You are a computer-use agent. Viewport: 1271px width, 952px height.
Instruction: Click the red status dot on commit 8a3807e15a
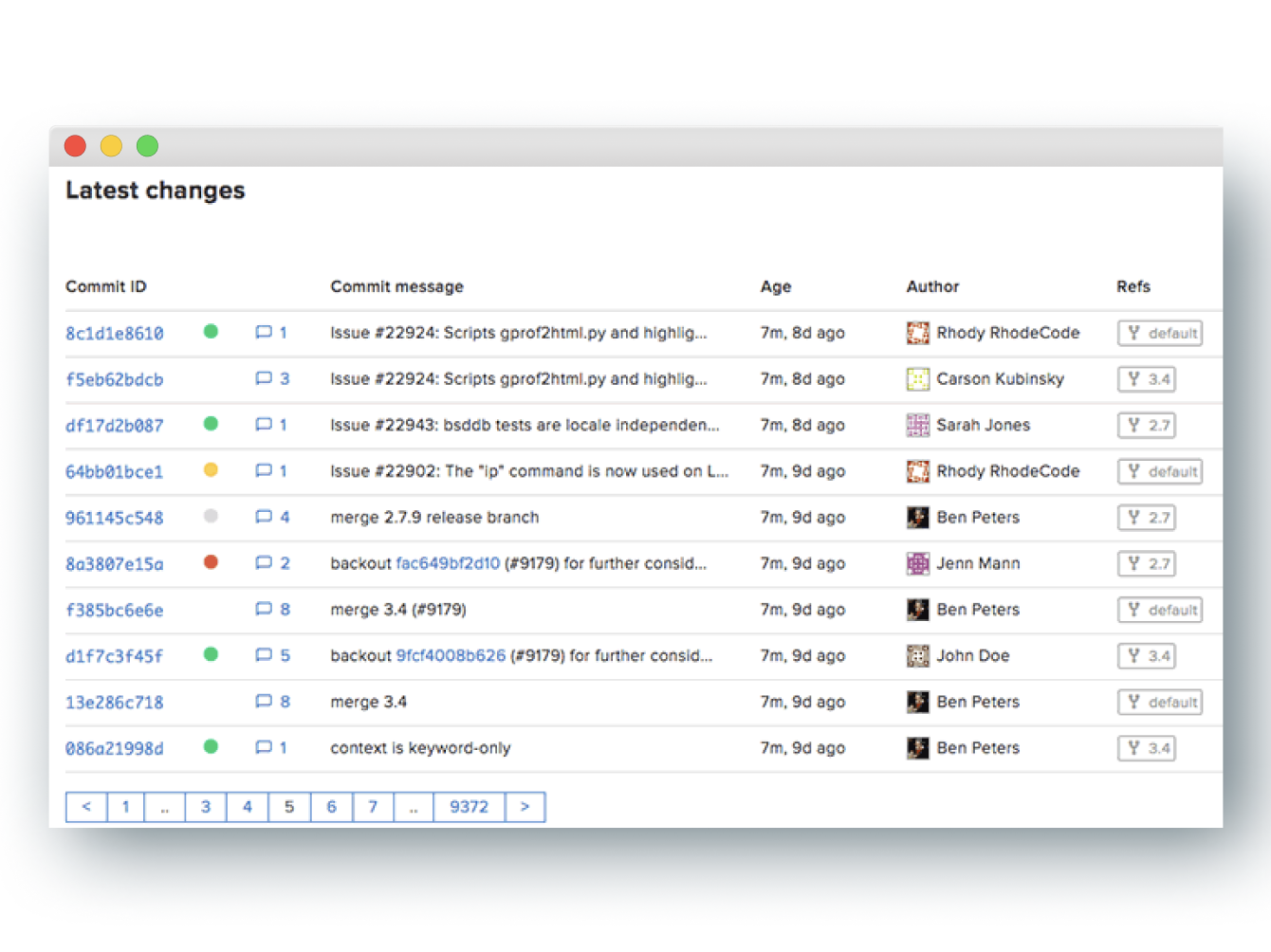pos(211,562)
